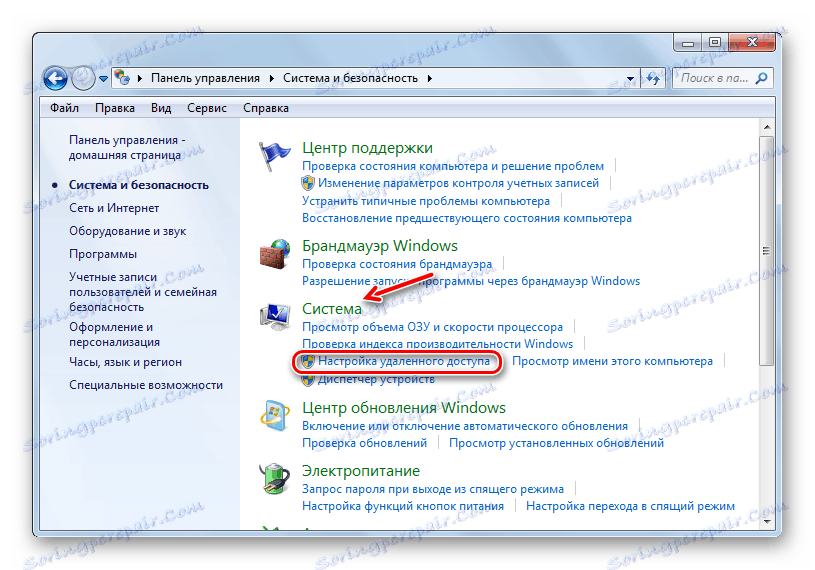
Task: Open Диспетчер устройств link
Action: (376, 379)
